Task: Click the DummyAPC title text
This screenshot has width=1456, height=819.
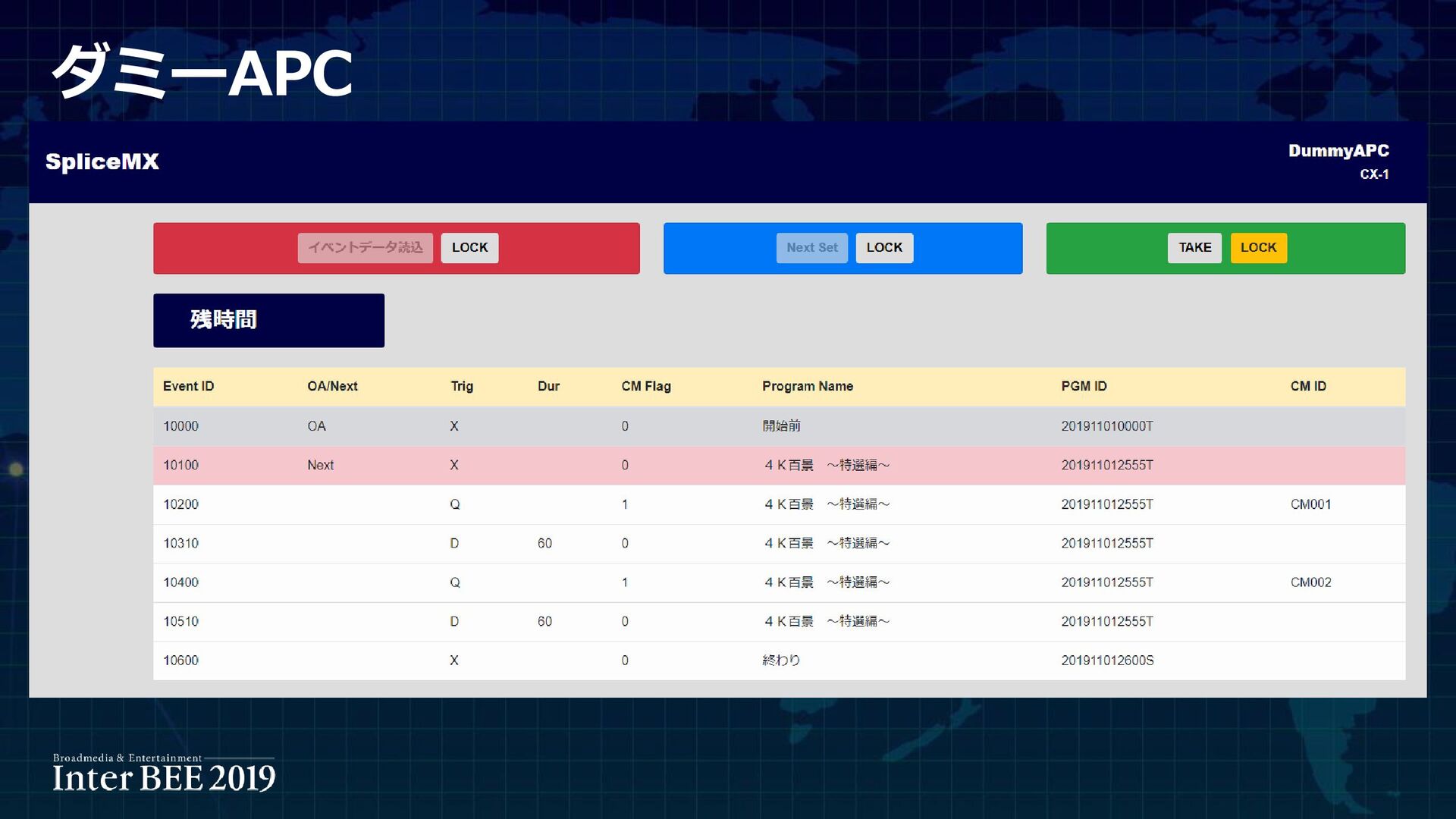Action: (x=1338, y=151)
